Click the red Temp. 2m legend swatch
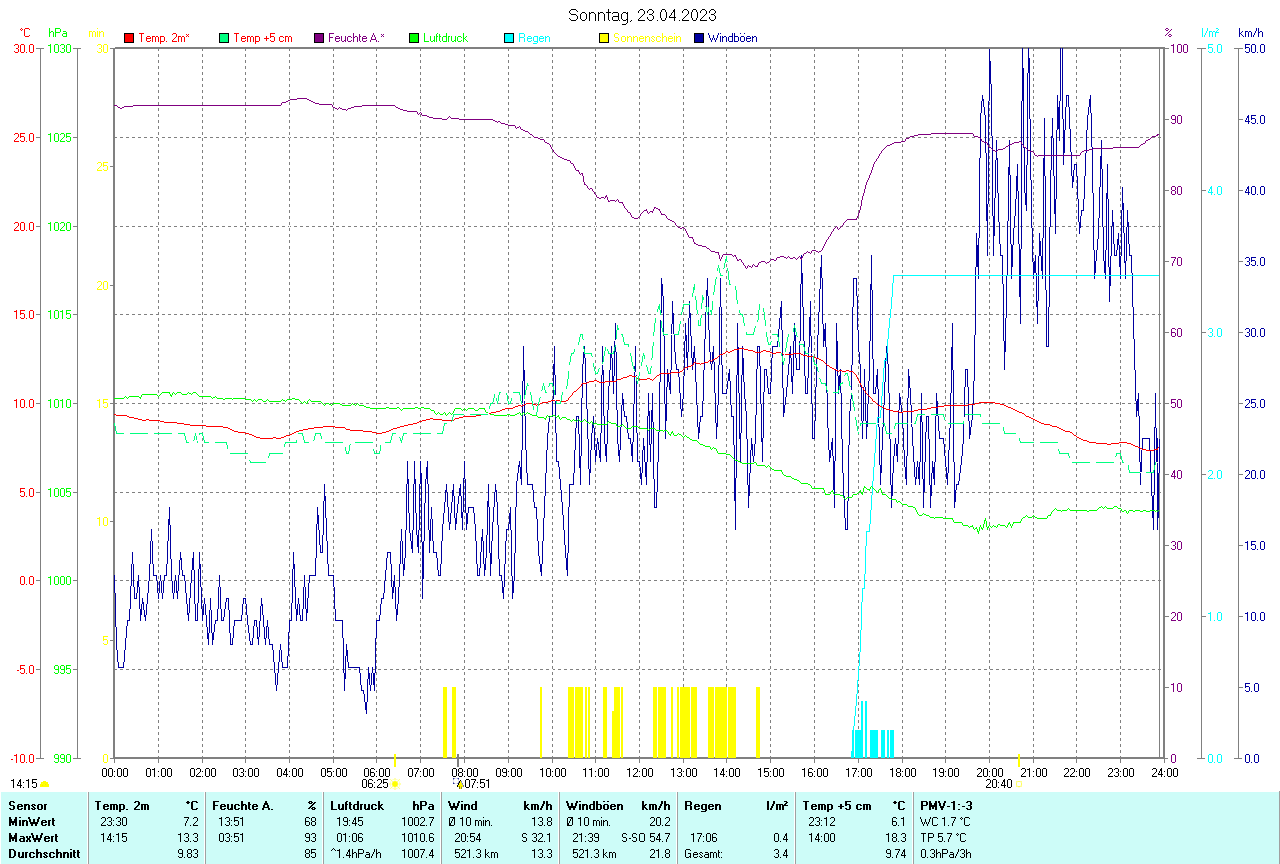This screenshot has width=1280, height=864. (129, 38)
